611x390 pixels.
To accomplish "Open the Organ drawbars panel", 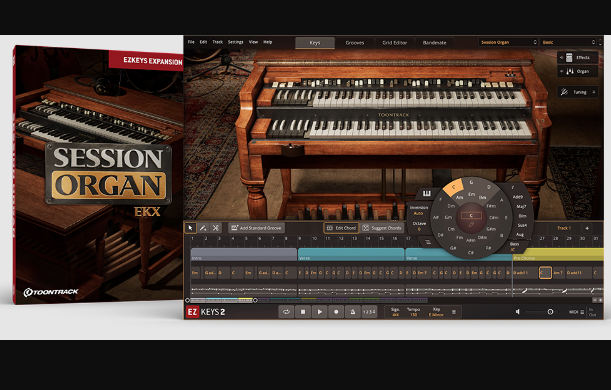I will click(x=578, y=71).
